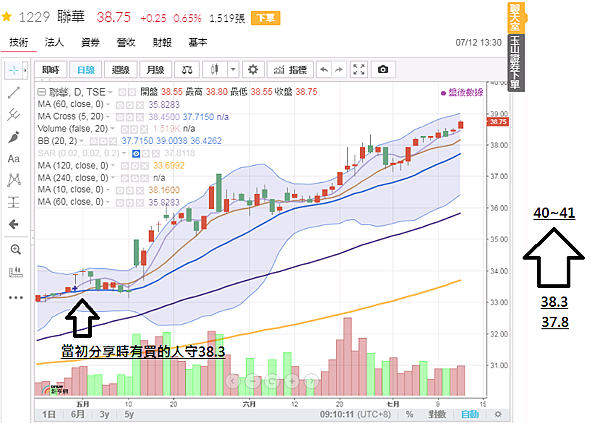
Task: Click the magnifier zoom-in tool
Action: (15, 249)
